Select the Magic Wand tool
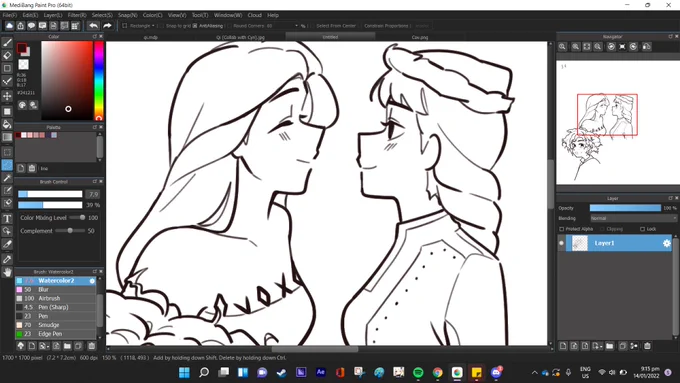Image resolution: width=680 pixels, height=383 pixels. [x=7, y=178]
